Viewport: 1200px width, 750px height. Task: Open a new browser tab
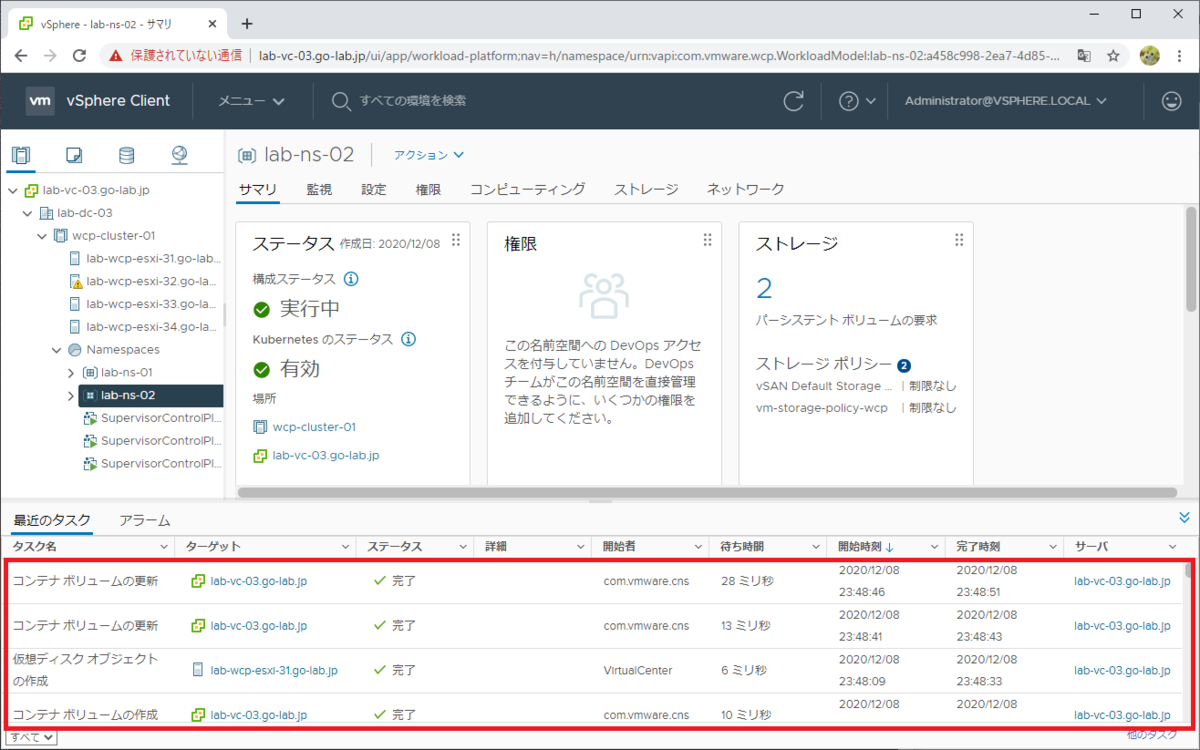click(x=247, y=23)
